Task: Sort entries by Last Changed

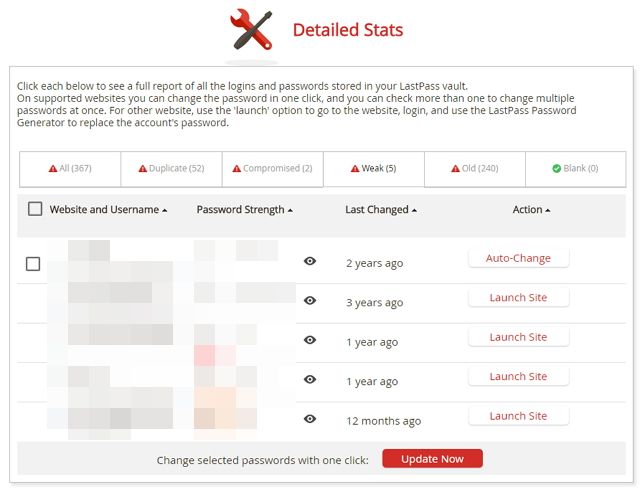Action: (x=380, y=210)
